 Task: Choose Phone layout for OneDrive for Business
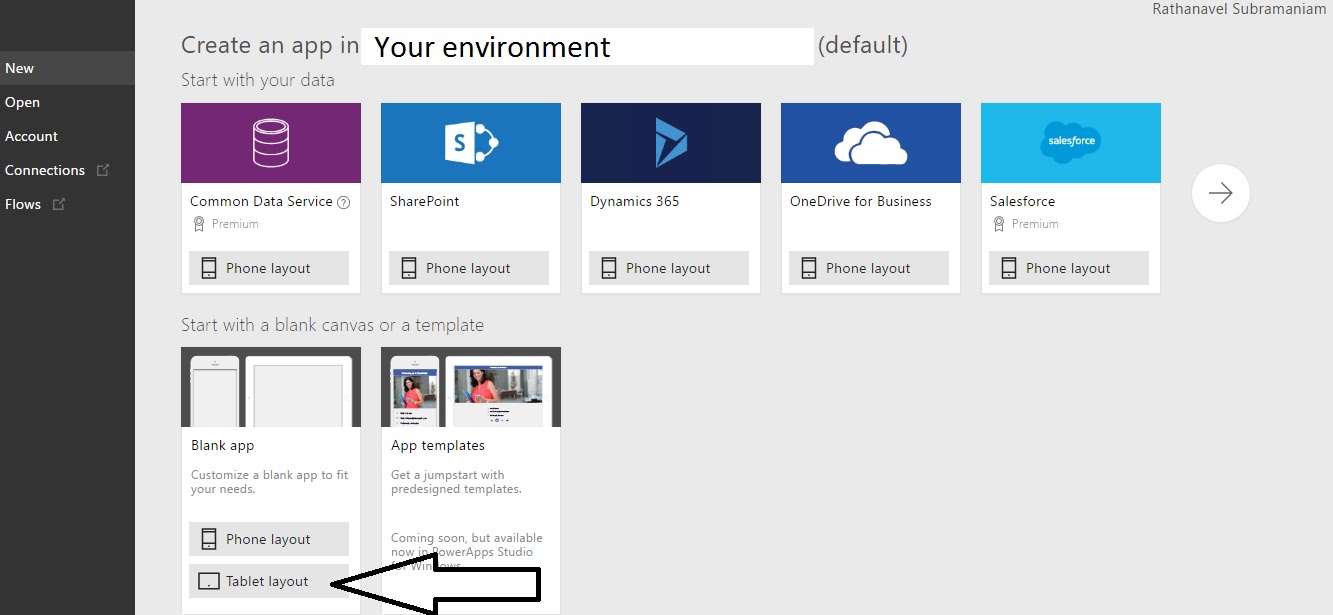click(869, 268)
